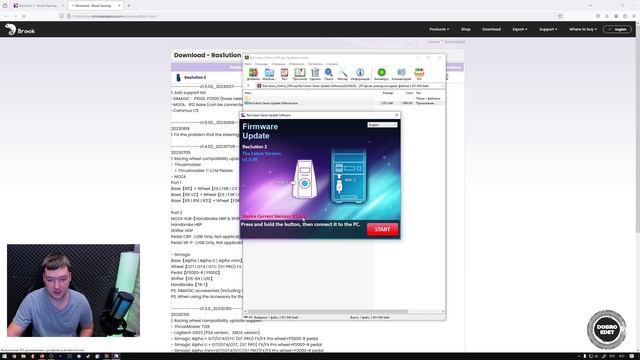Open WinRAR Commands (Команды) menu

click(x=262, y=64)
